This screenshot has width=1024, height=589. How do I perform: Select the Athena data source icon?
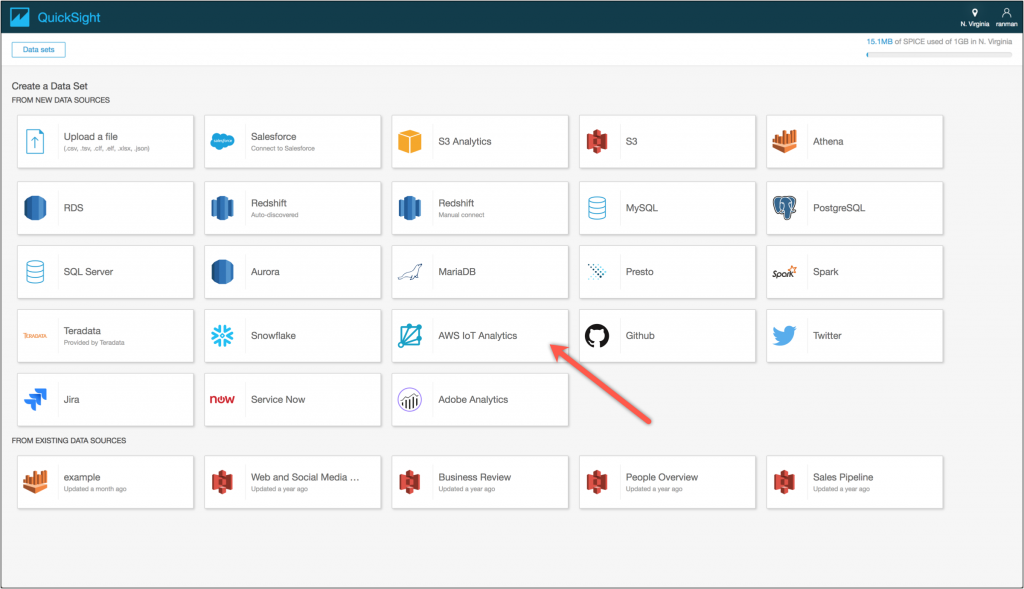pyautogui.click(x=784, y=141)
